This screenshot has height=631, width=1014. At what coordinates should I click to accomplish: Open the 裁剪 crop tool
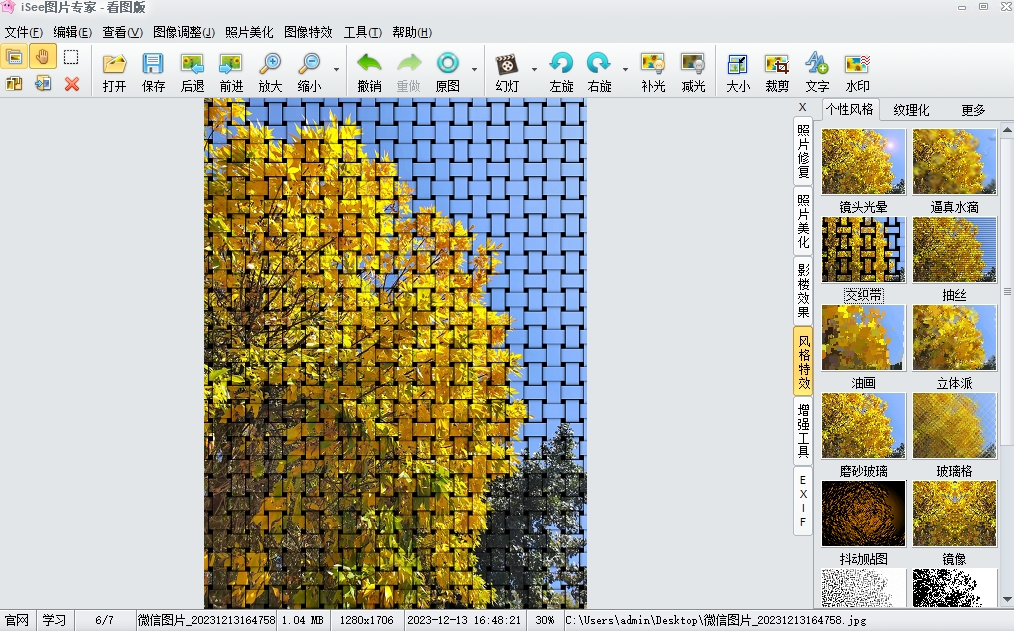(x=777, y=72)
